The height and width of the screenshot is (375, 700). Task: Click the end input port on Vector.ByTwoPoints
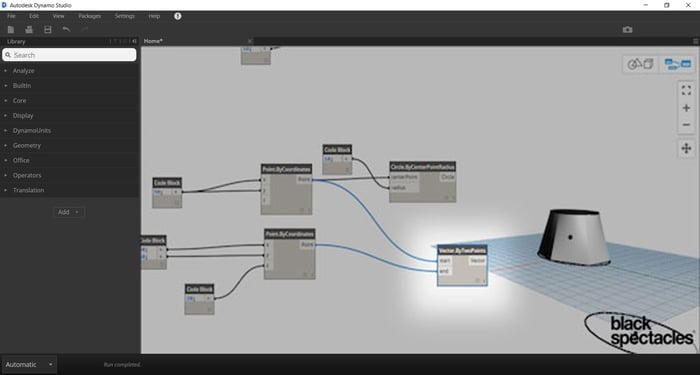[x=444, y=271]
